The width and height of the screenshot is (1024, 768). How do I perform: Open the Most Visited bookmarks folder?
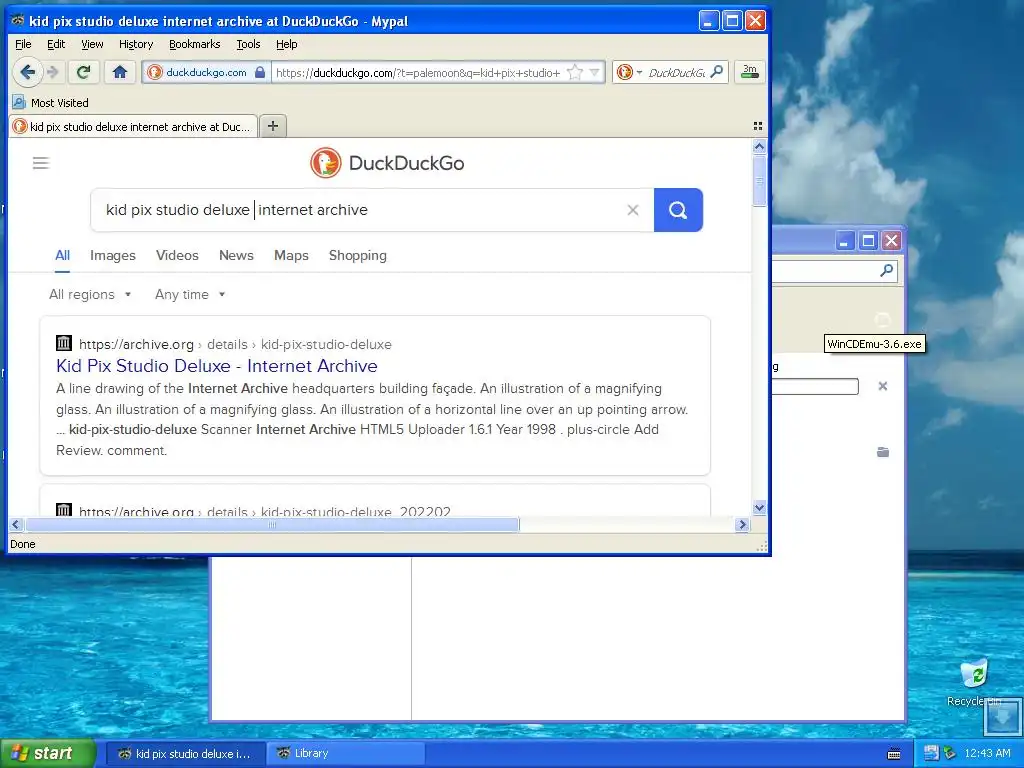click(51, 103)
